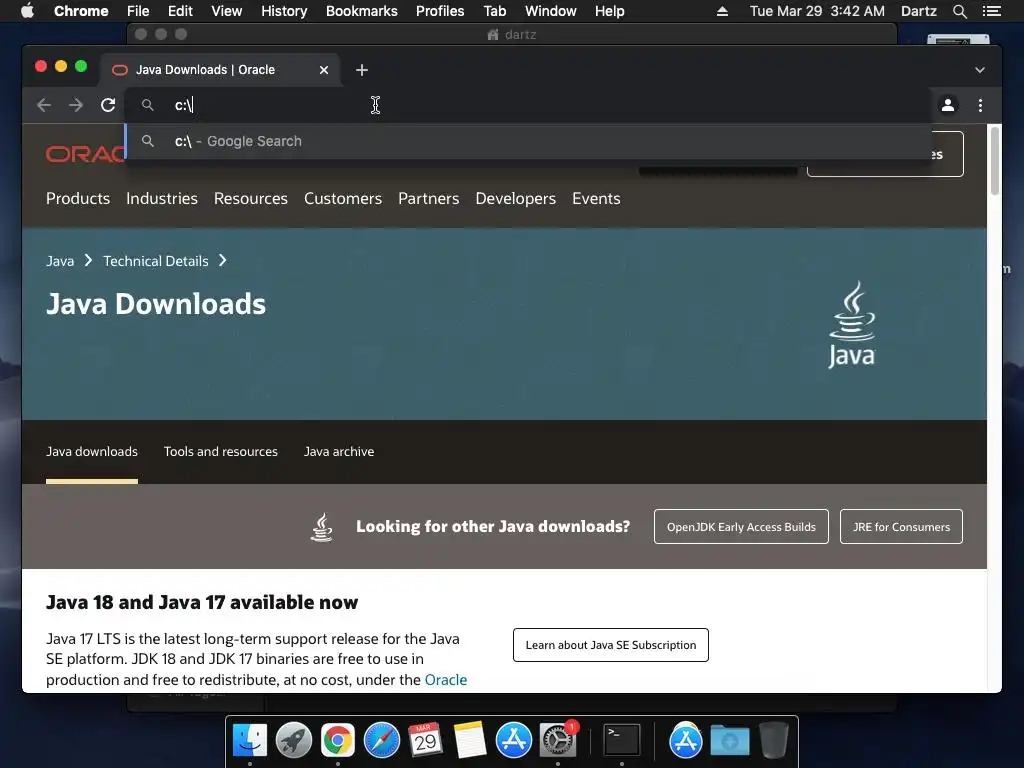1024x768 pixels.
Task: Click OpenJDK Early Access Builds button
Action: [741, 526]
